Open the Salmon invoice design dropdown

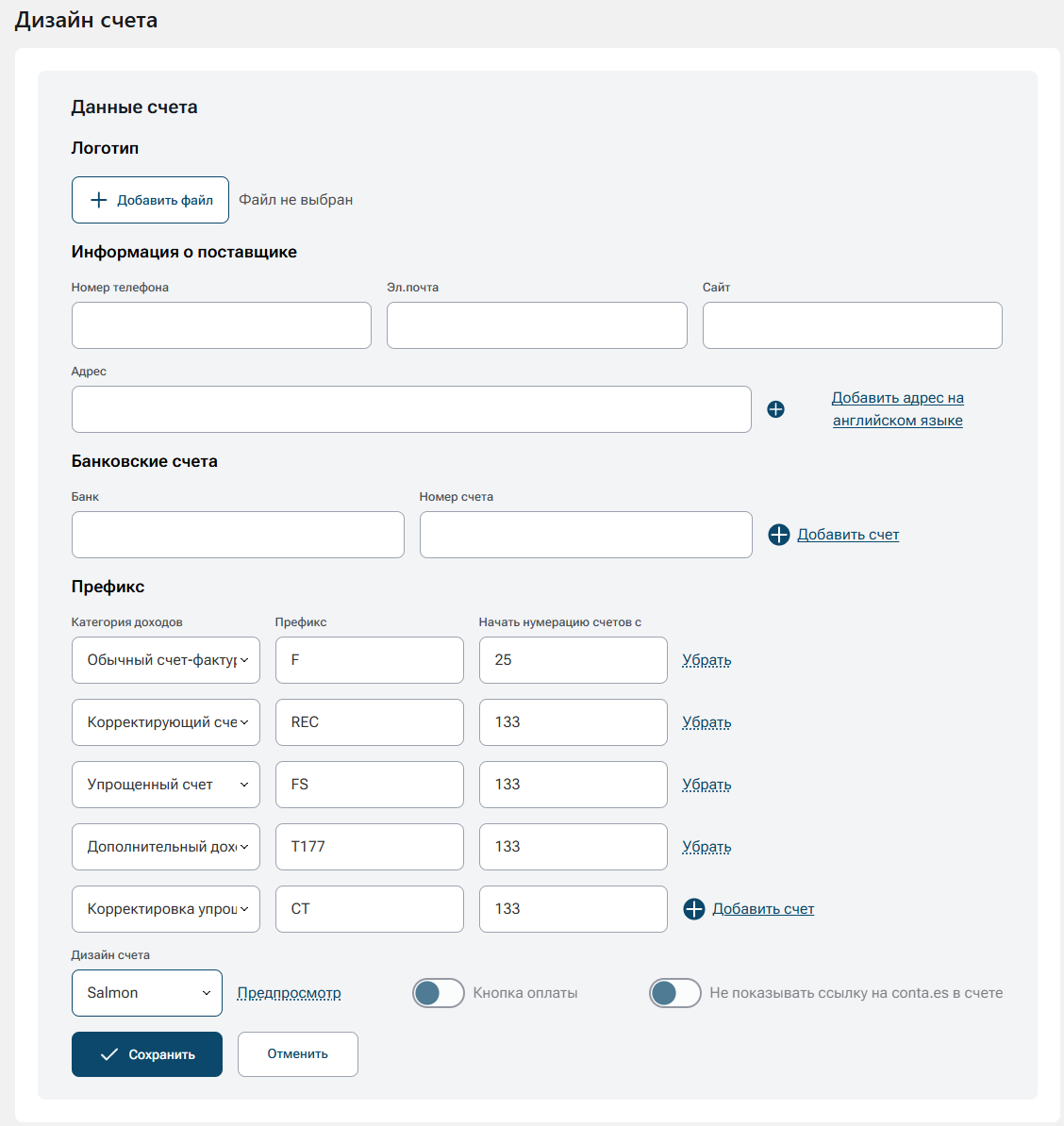147,993
